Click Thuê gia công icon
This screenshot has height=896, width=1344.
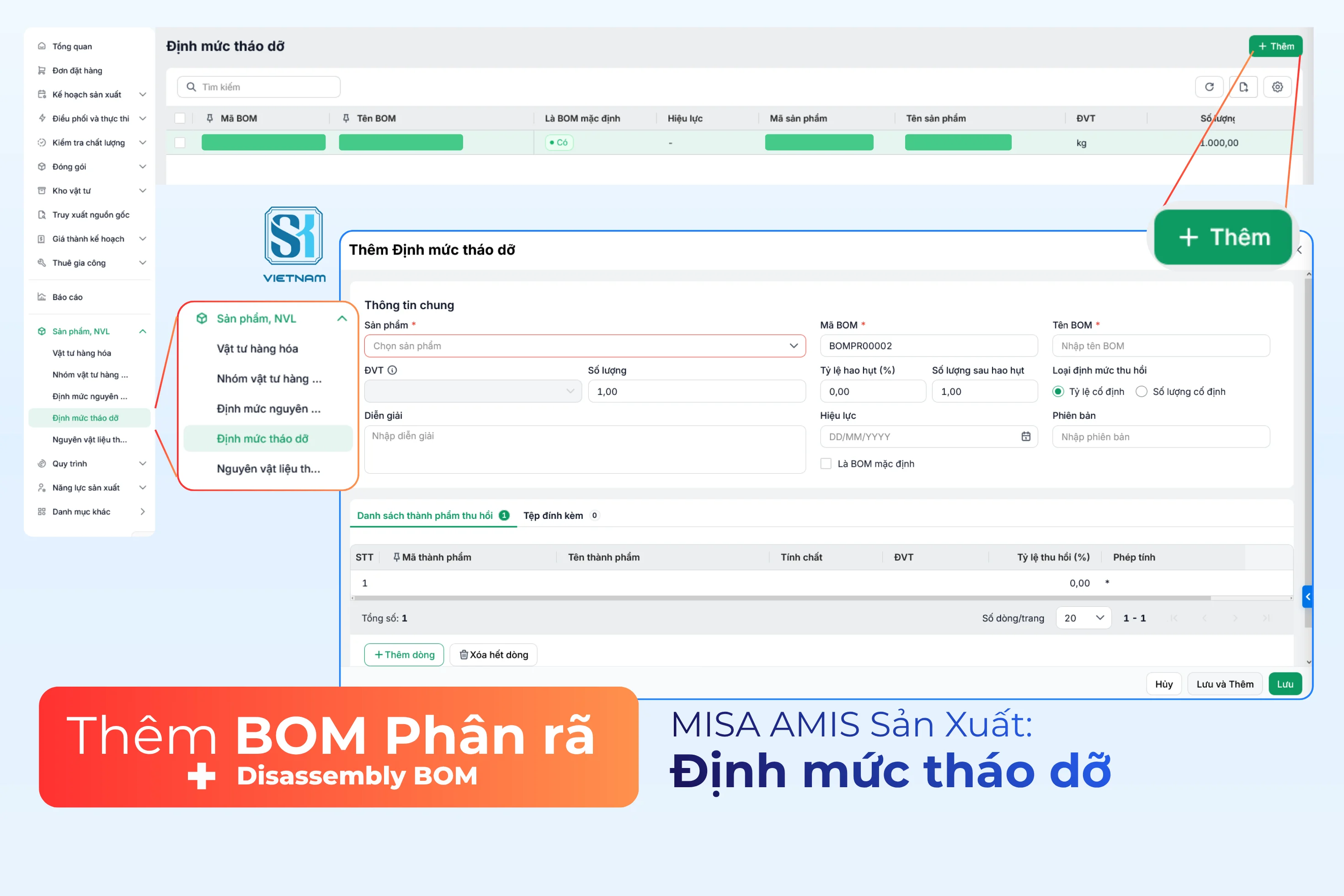(x=42, y=262)
